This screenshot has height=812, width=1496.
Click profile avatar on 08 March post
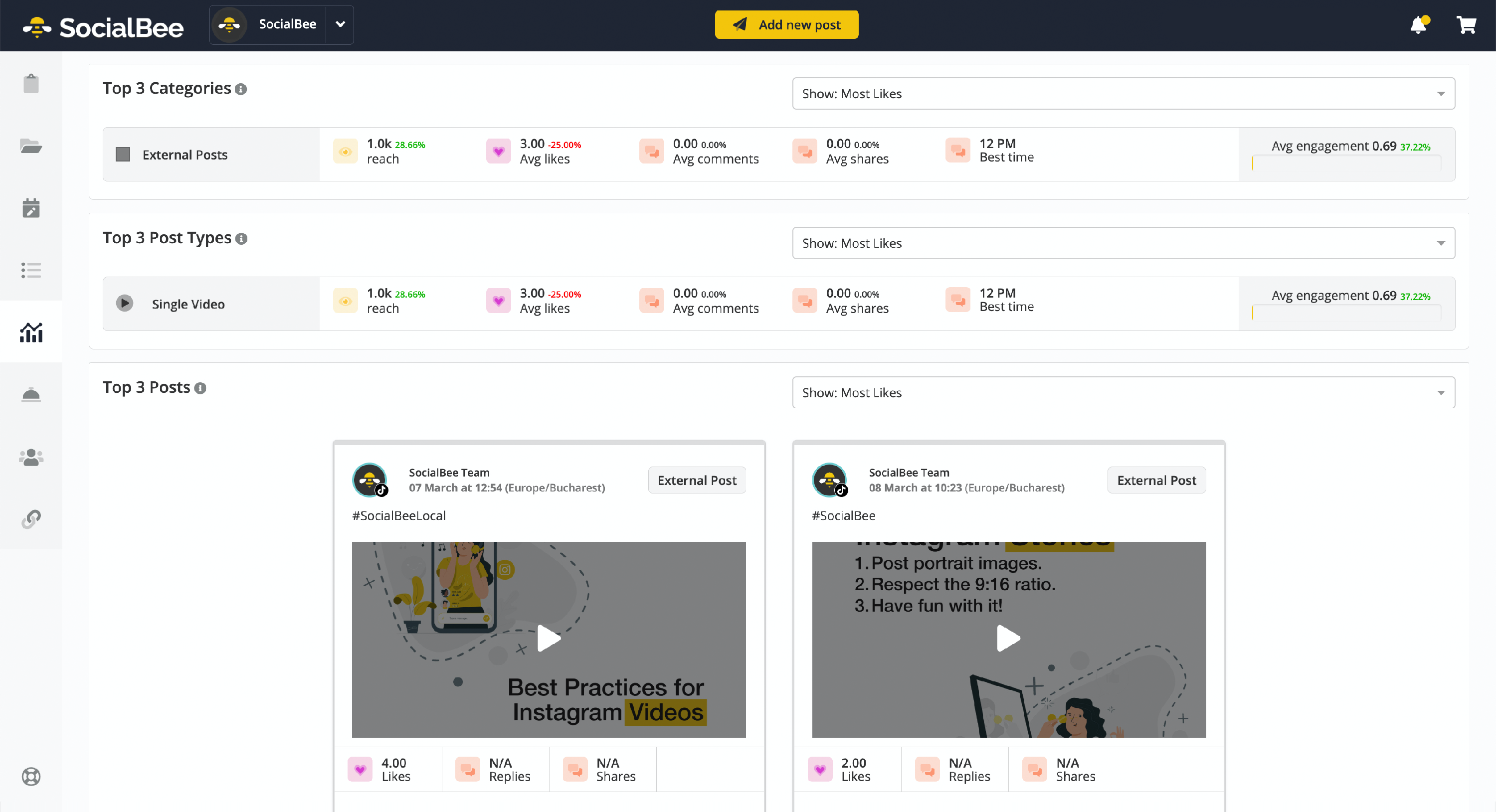830,480
